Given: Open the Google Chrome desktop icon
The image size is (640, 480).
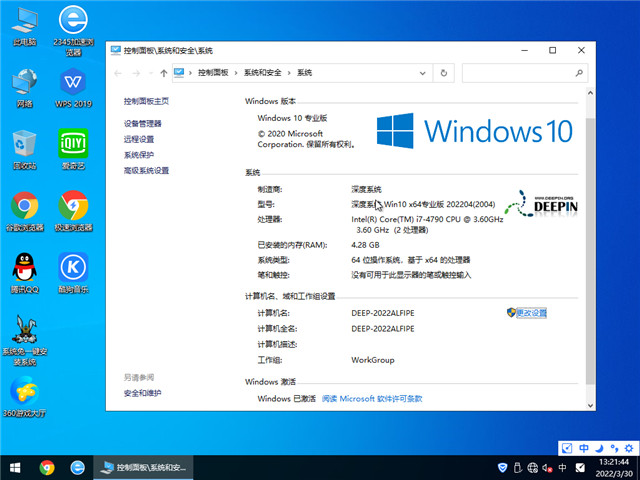Looking at the screenshot, I should click(x=24, y=206).
